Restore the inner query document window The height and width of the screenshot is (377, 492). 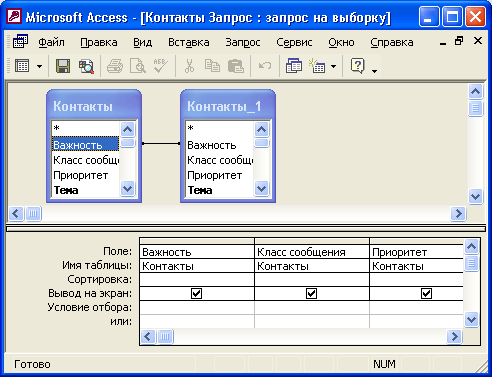pyautogui.click(x=459, y=41)
